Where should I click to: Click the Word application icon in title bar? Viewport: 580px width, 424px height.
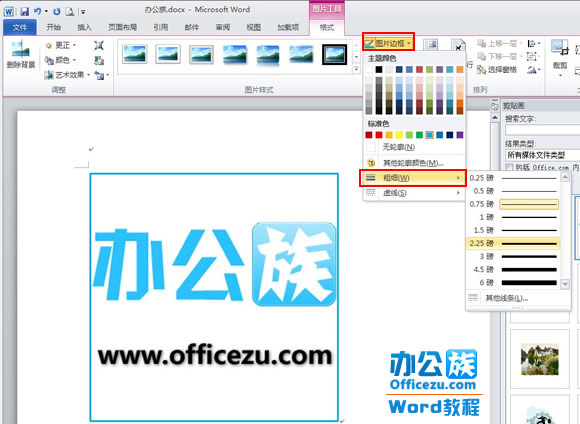point(9,11)
